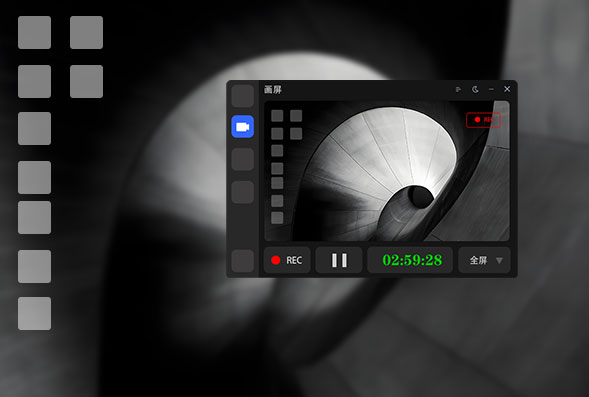
Task: Click the REC record button with red dot
Action: 287,260
